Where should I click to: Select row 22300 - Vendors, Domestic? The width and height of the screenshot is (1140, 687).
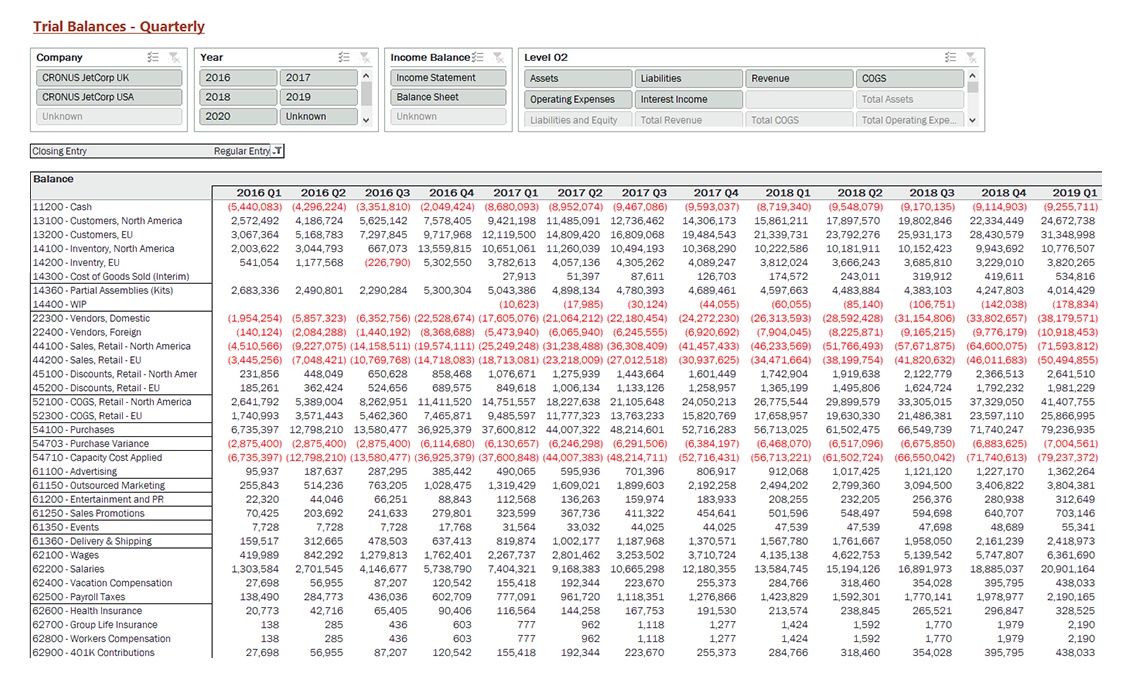pos(92,318)
